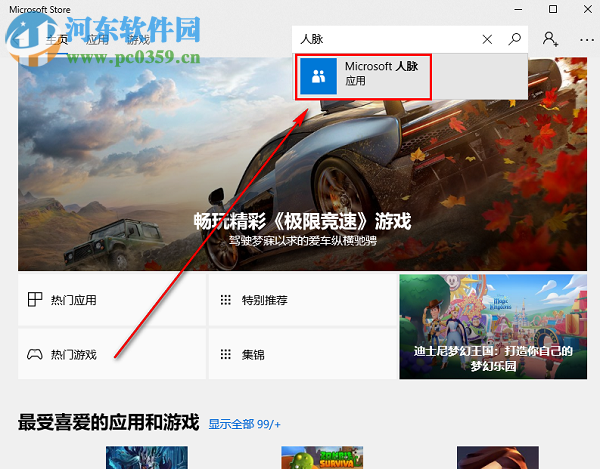Viewport: 600px width, 469px height.
Task: Select the Microsoft 人脉 search suggestion
Action: [411, 77]
